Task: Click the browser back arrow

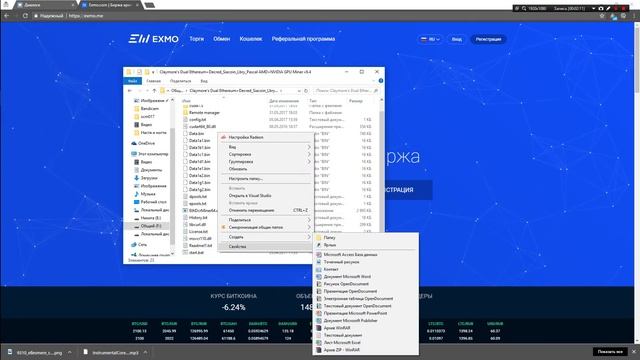Action: 7,16
